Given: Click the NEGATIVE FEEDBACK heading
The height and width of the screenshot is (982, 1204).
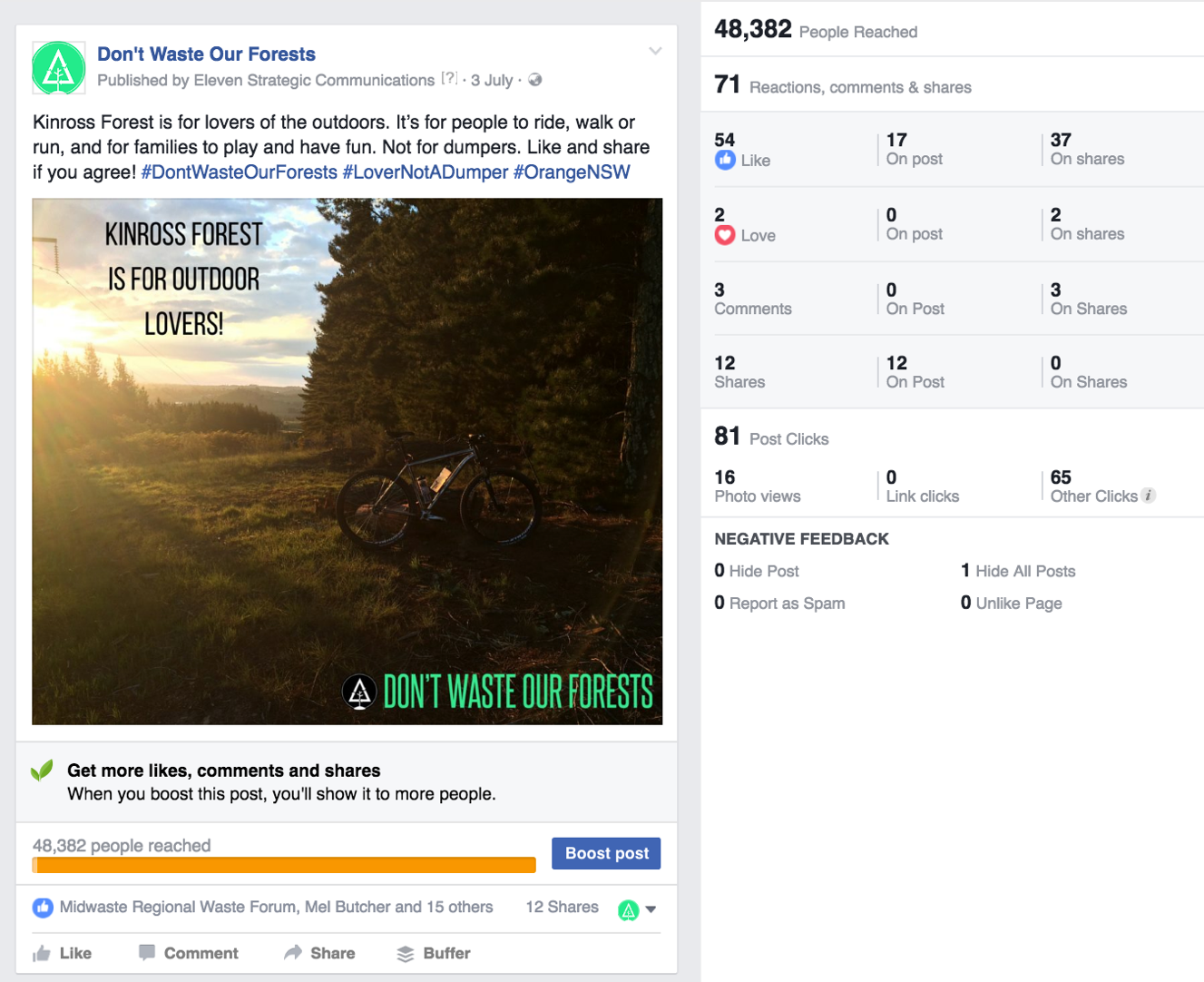Looking at the screenshot, I should [x=801, y=539].
